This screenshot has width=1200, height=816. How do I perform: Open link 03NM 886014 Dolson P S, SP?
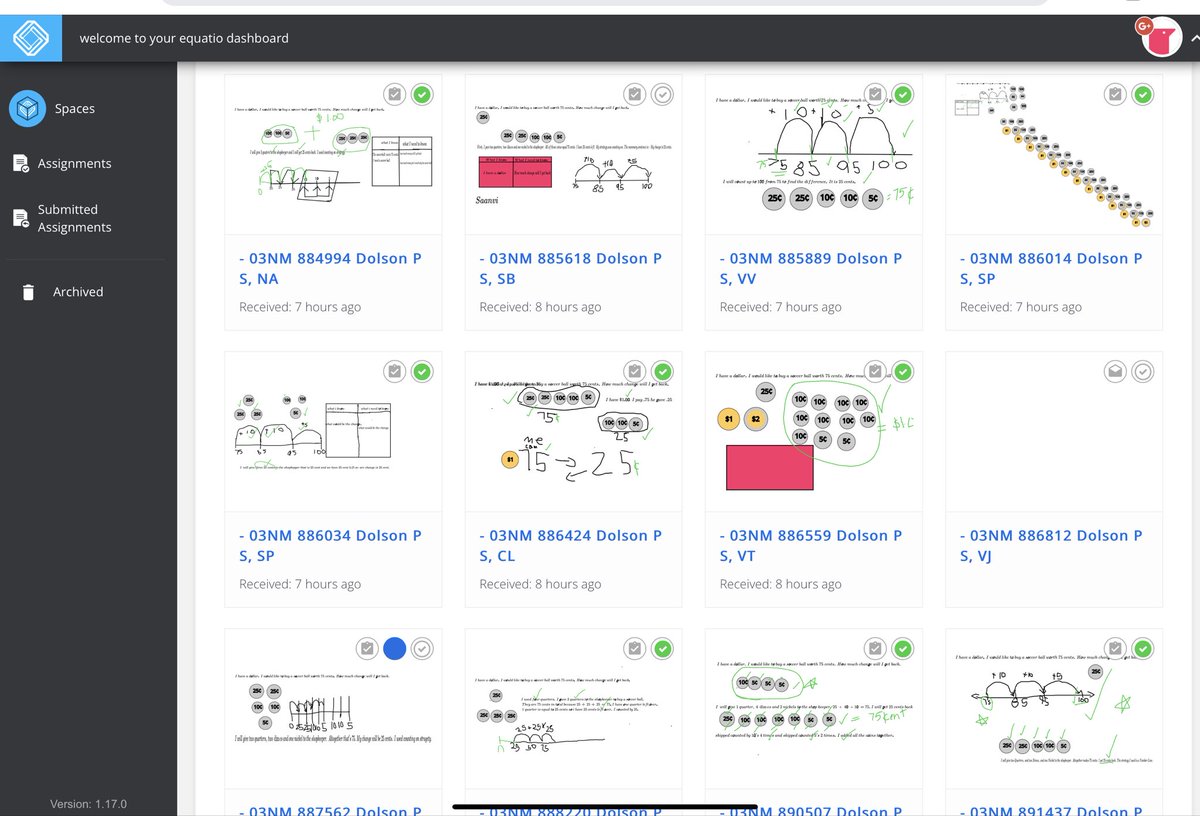[x=1051, y=268]
